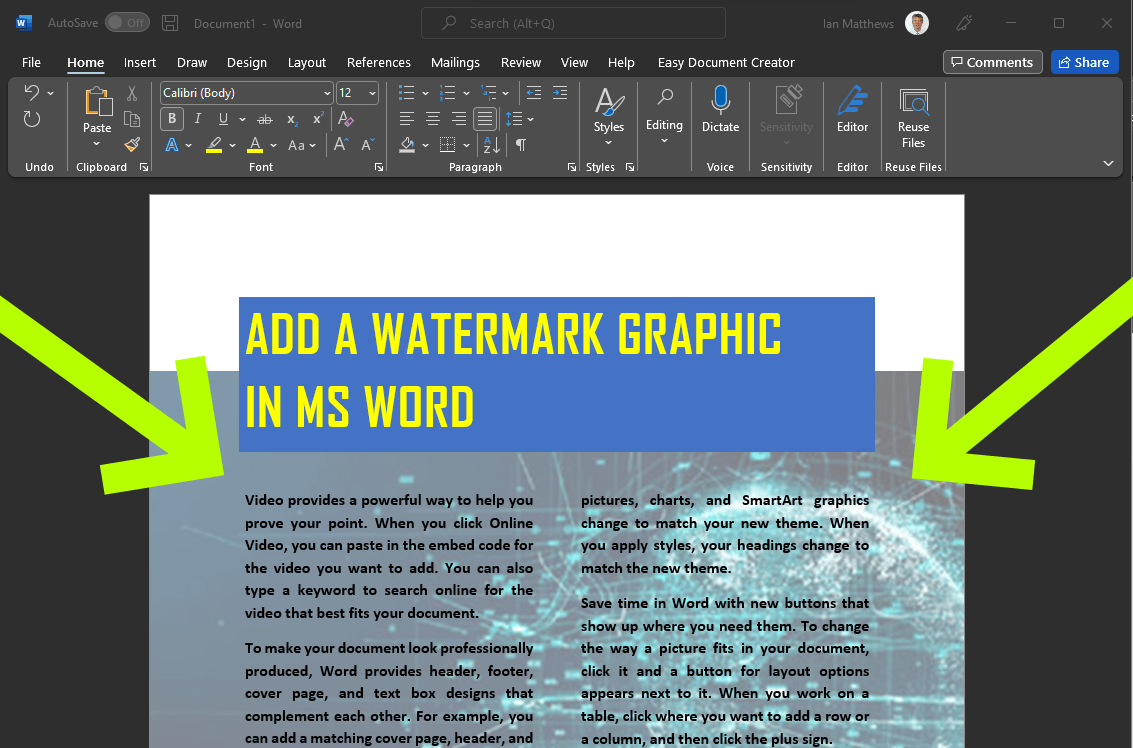The width and height of the screenshot is (1133, 748).
Task: Expand the font size dropdown
Action: (x=372, y=93)
